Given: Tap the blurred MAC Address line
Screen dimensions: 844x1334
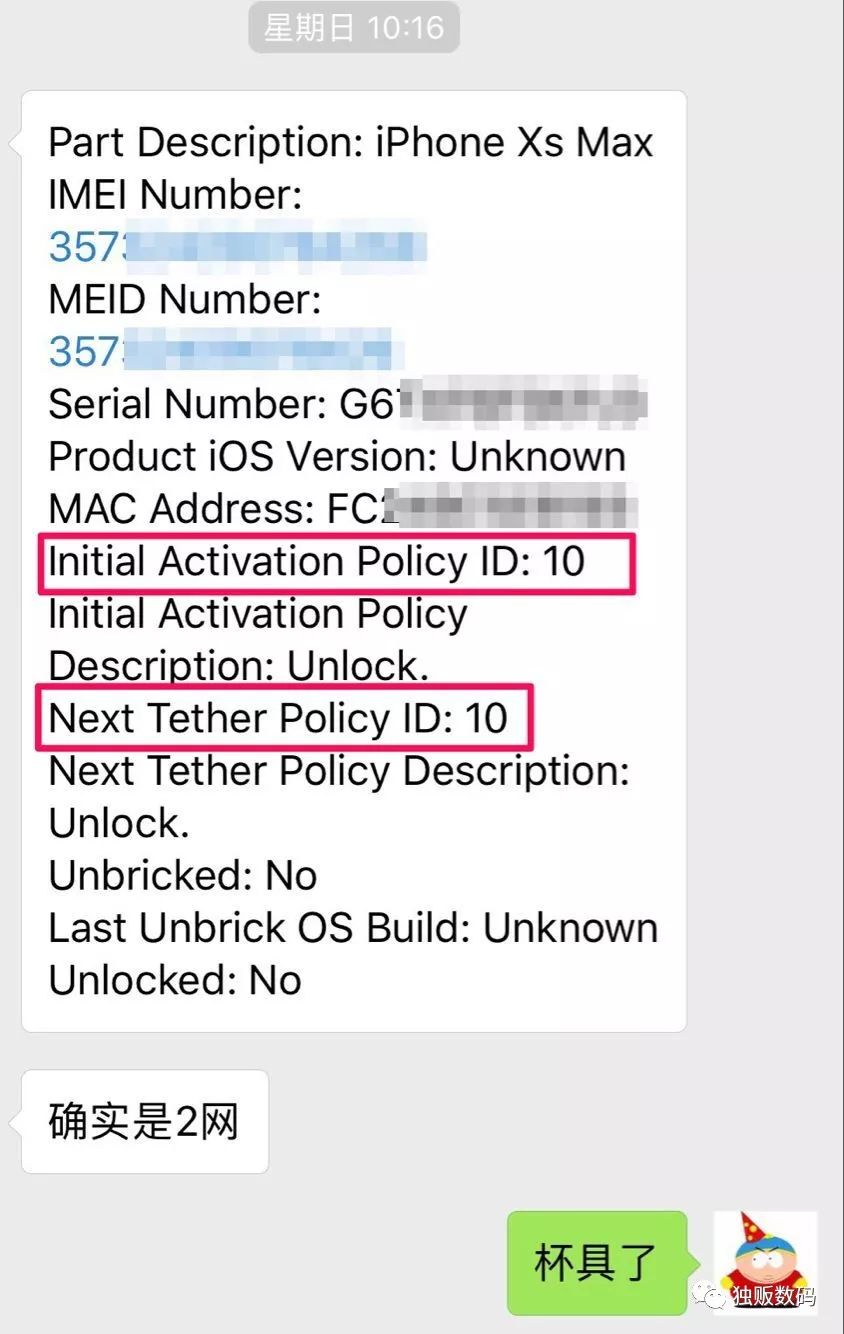Looking at the screenshot, I should pyautogui.click(x=343, y=508).
